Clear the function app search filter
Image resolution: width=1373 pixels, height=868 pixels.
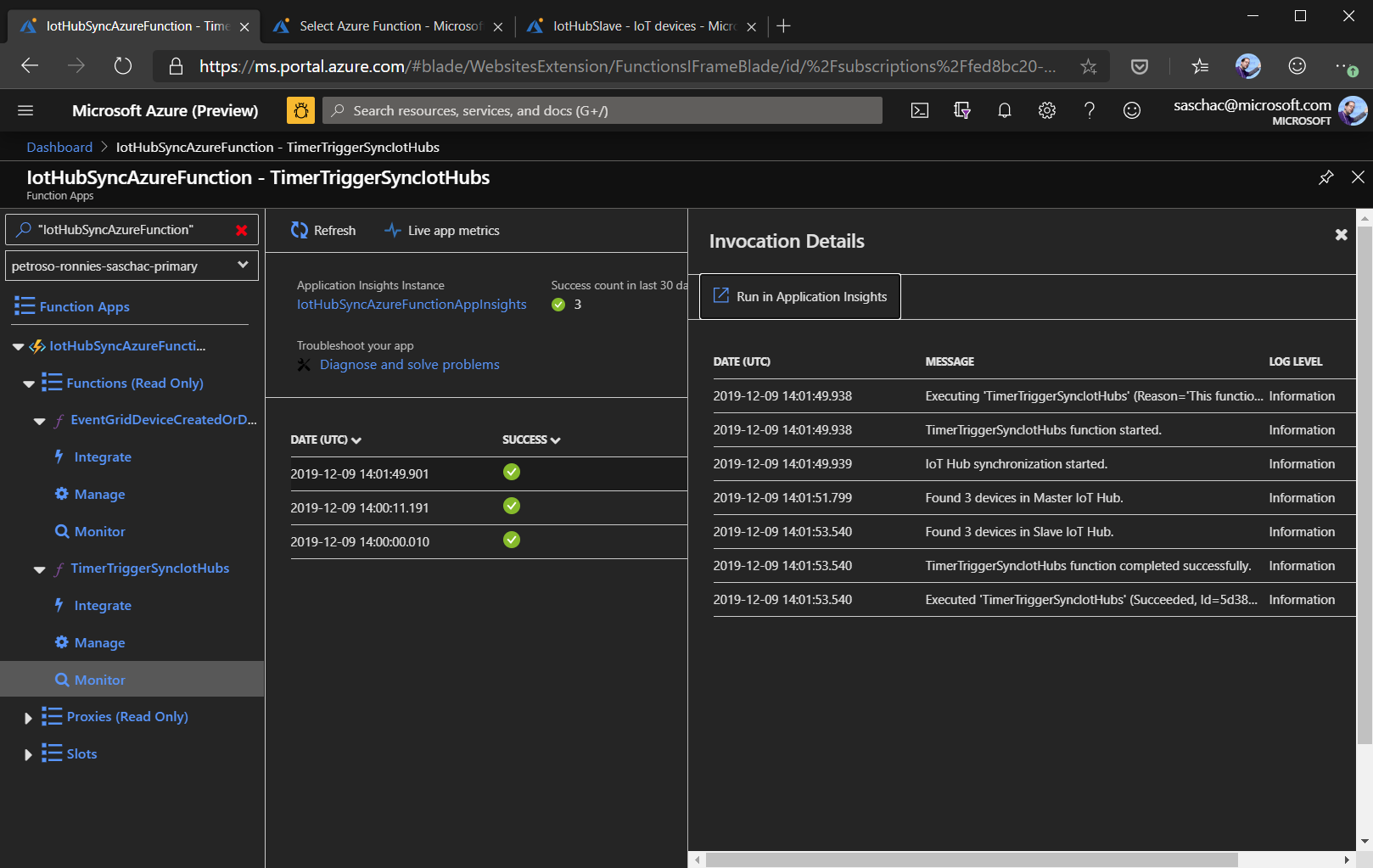click(x=242, y=230)
